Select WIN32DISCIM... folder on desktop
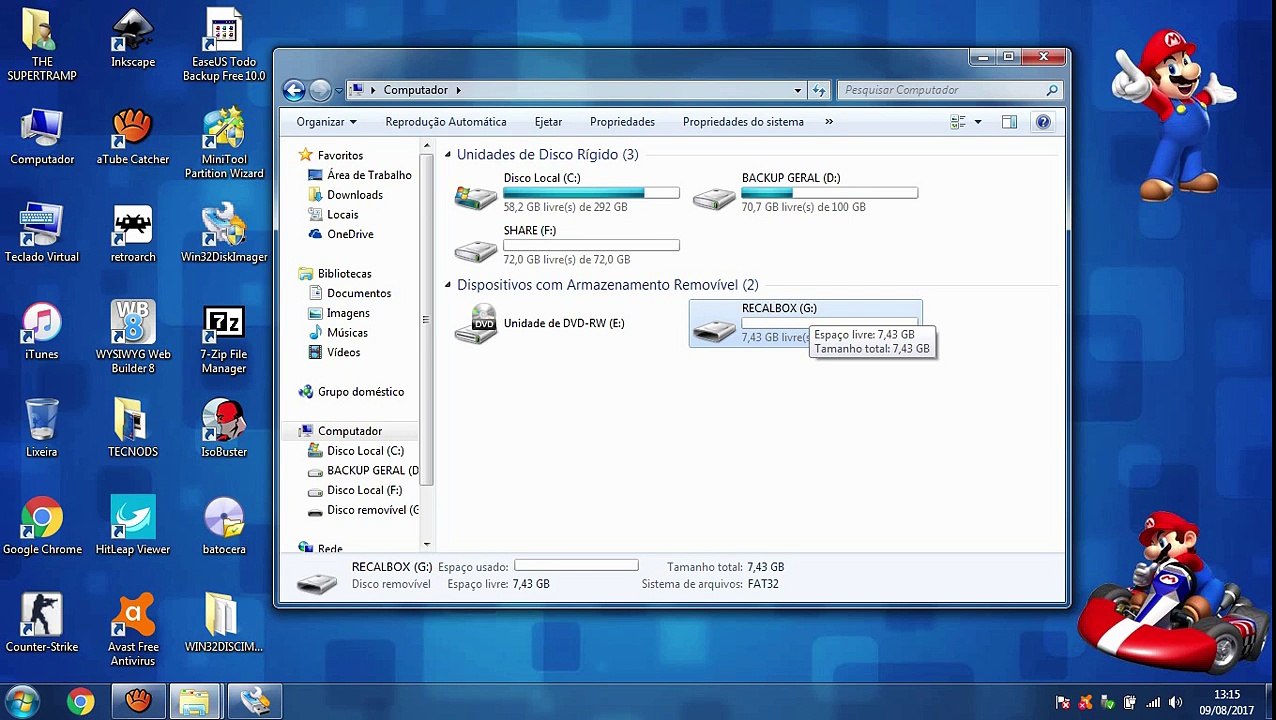This screenshot has width=1276, height=720. click(224, 623)
